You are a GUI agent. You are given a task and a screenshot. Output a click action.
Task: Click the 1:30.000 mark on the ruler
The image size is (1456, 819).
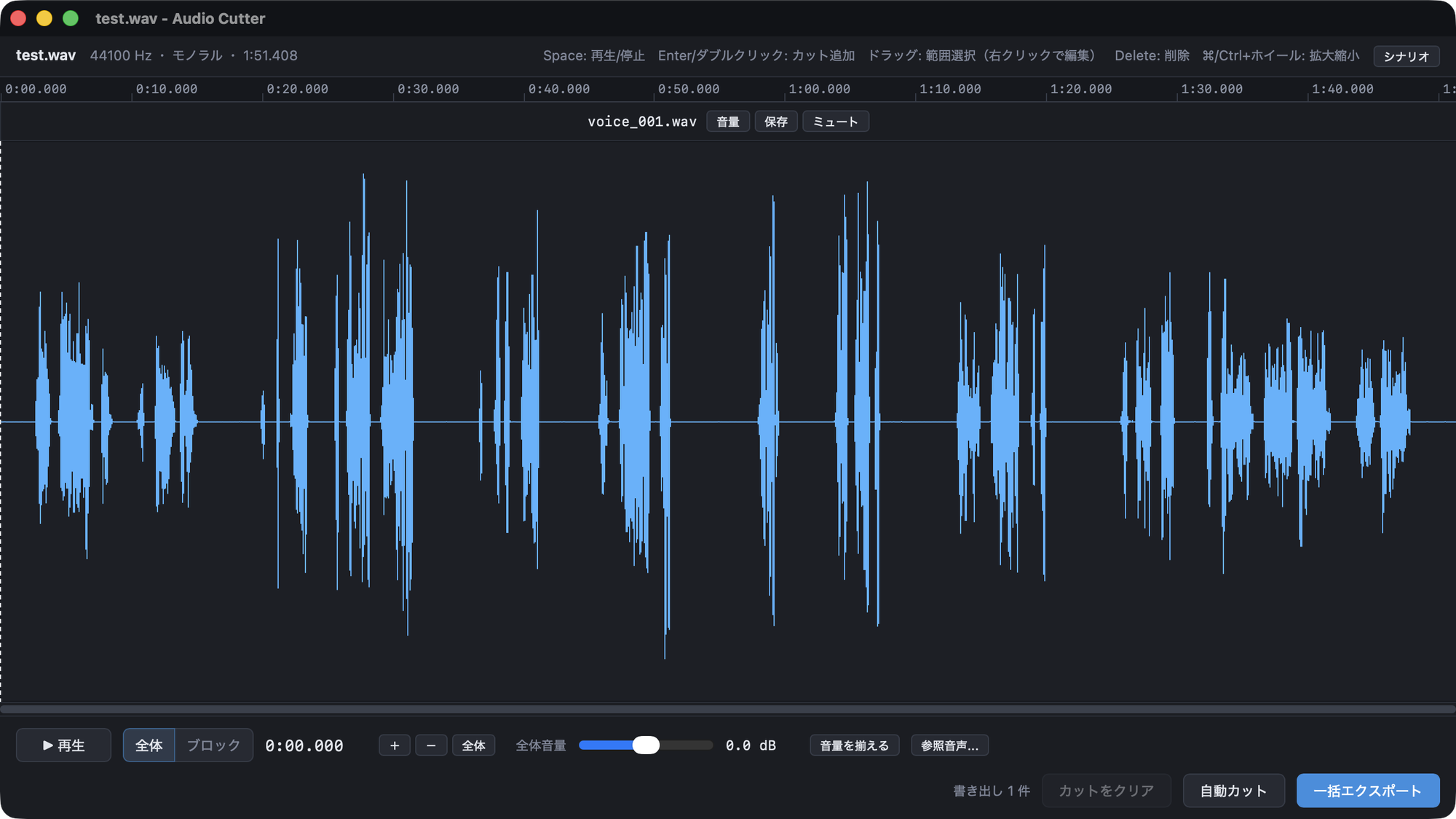point(1211,89)
